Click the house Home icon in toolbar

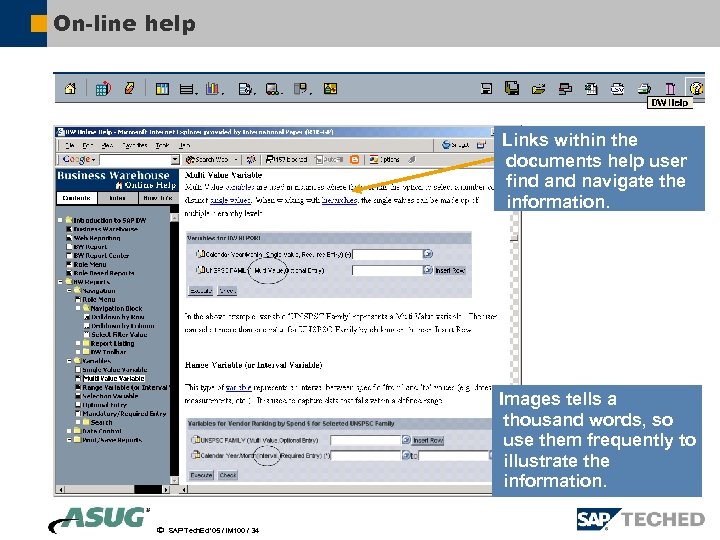click(x=70, y=88)
